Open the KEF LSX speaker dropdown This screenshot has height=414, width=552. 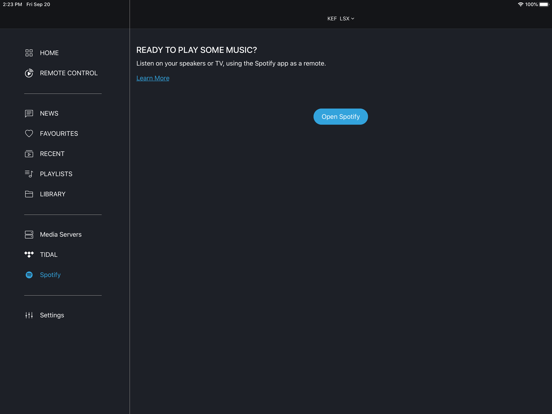340,19
